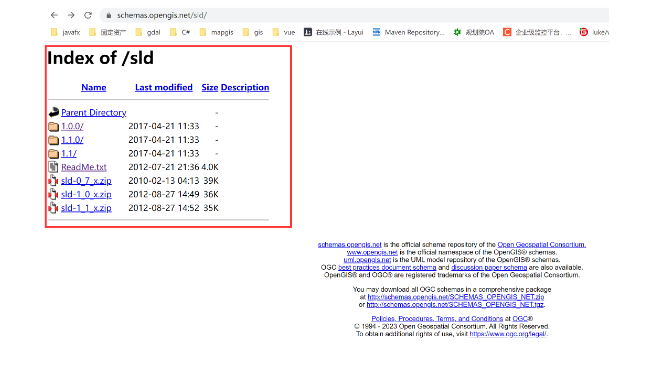The image size is (661, 369).
Task: Open the green gear OA bookmark
Action: (473, 32)
